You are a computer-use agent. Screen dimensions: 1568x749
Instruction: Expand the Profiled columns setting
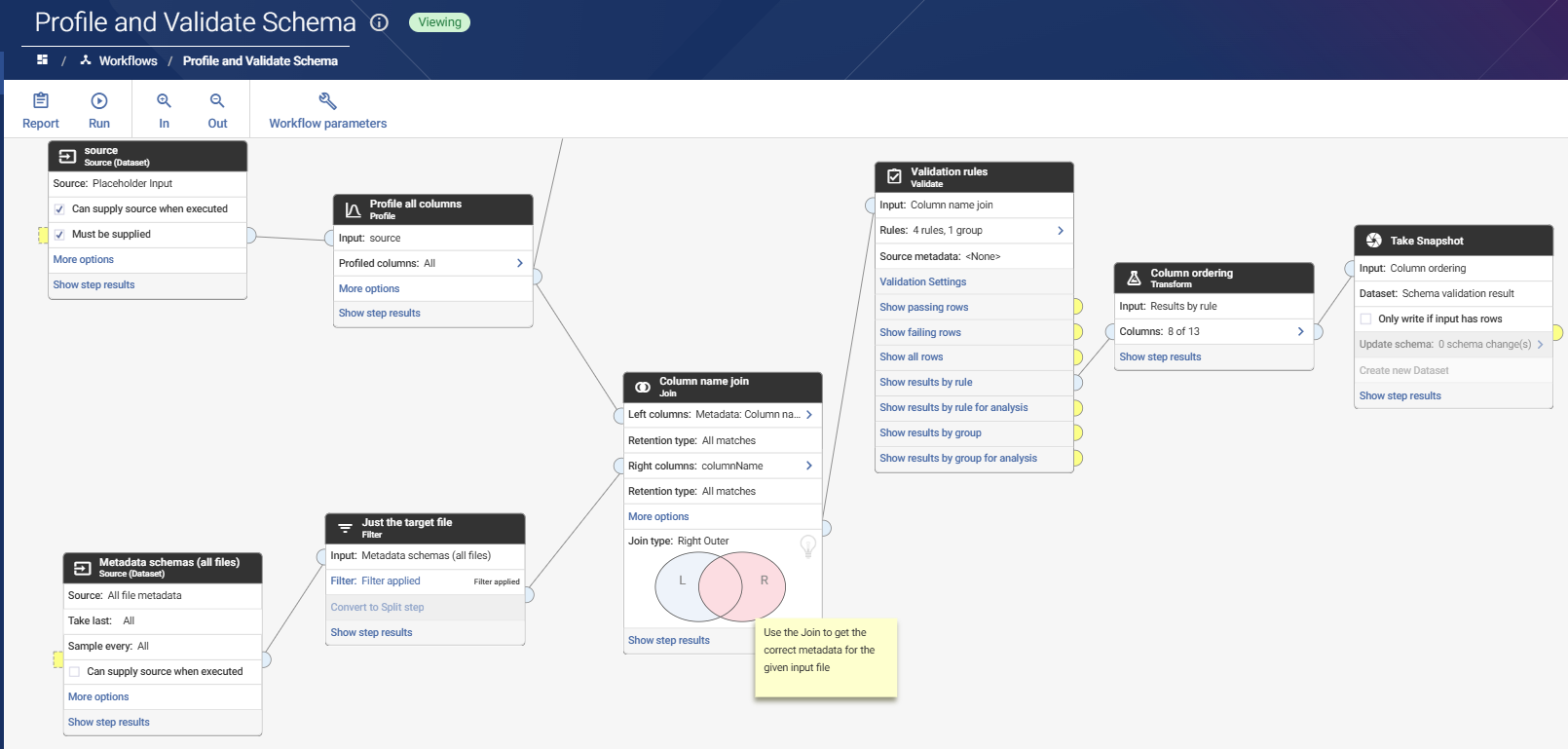pos(520,263)
